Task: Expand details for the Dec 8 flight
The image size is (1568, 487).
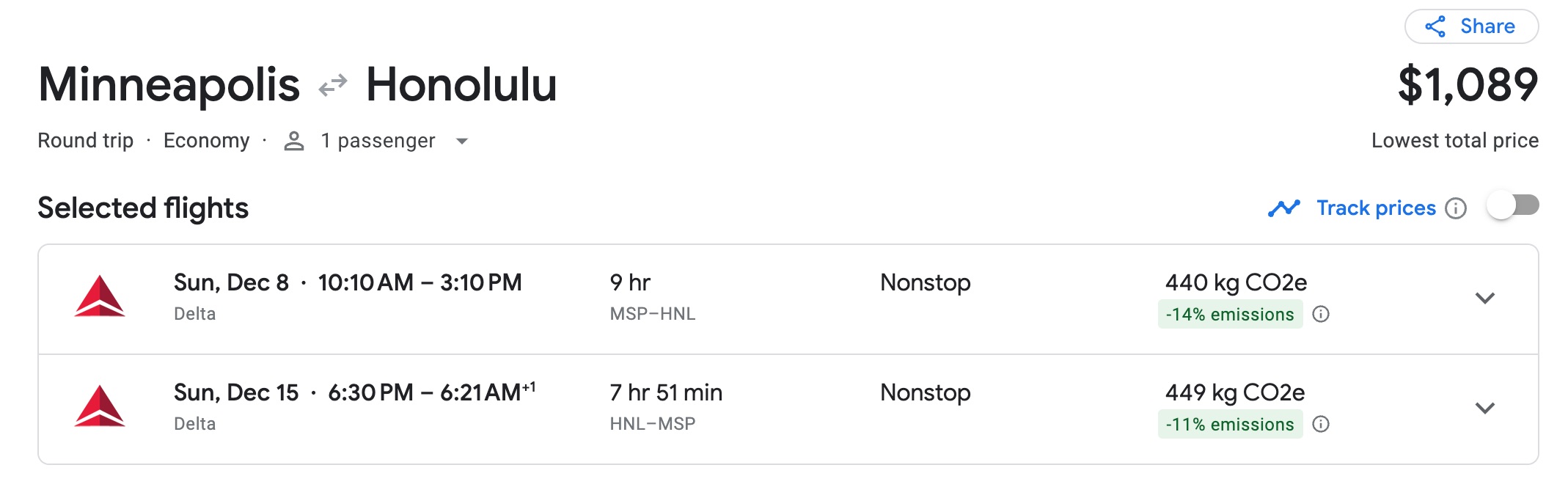Action: (x=1486, y=298)
